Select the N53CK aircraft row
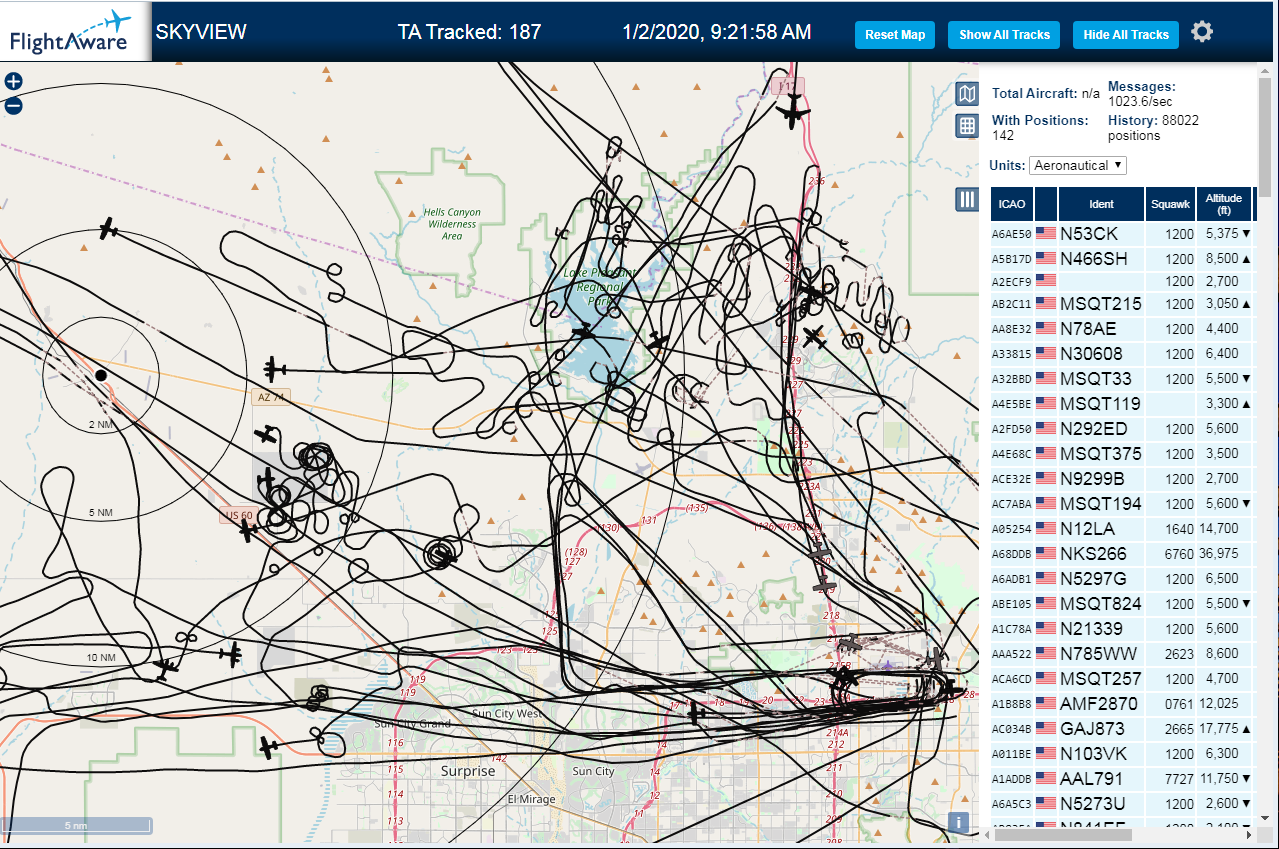The image size is (1279, 849). click(1122, 233)
